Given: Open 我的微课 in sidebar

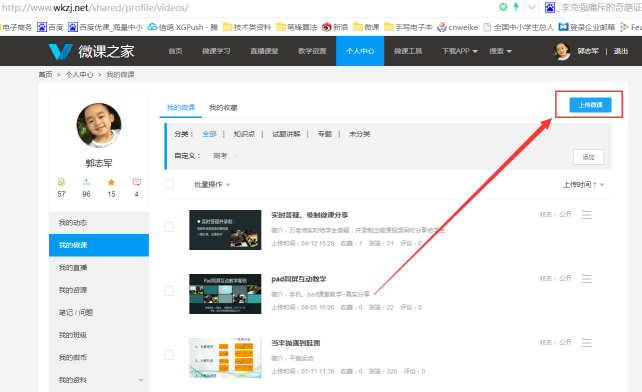Looking at the screenshot, I should pyautogui.click(x=99, y=245).
